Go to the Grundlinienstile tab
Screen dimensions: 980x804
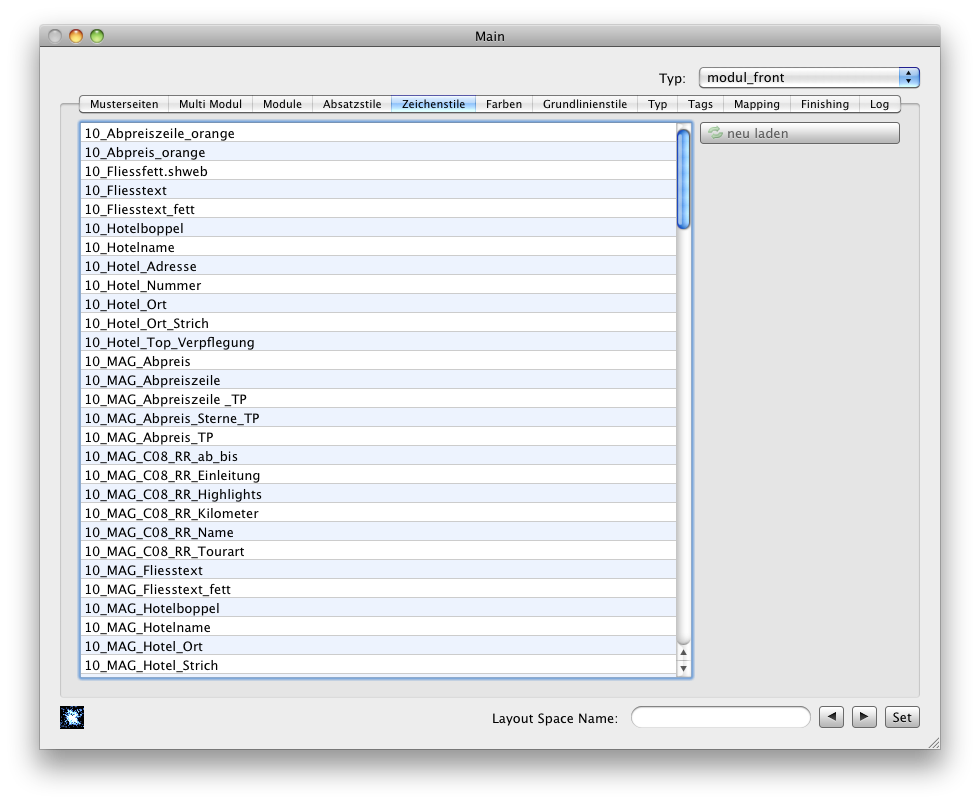[585, 104]
